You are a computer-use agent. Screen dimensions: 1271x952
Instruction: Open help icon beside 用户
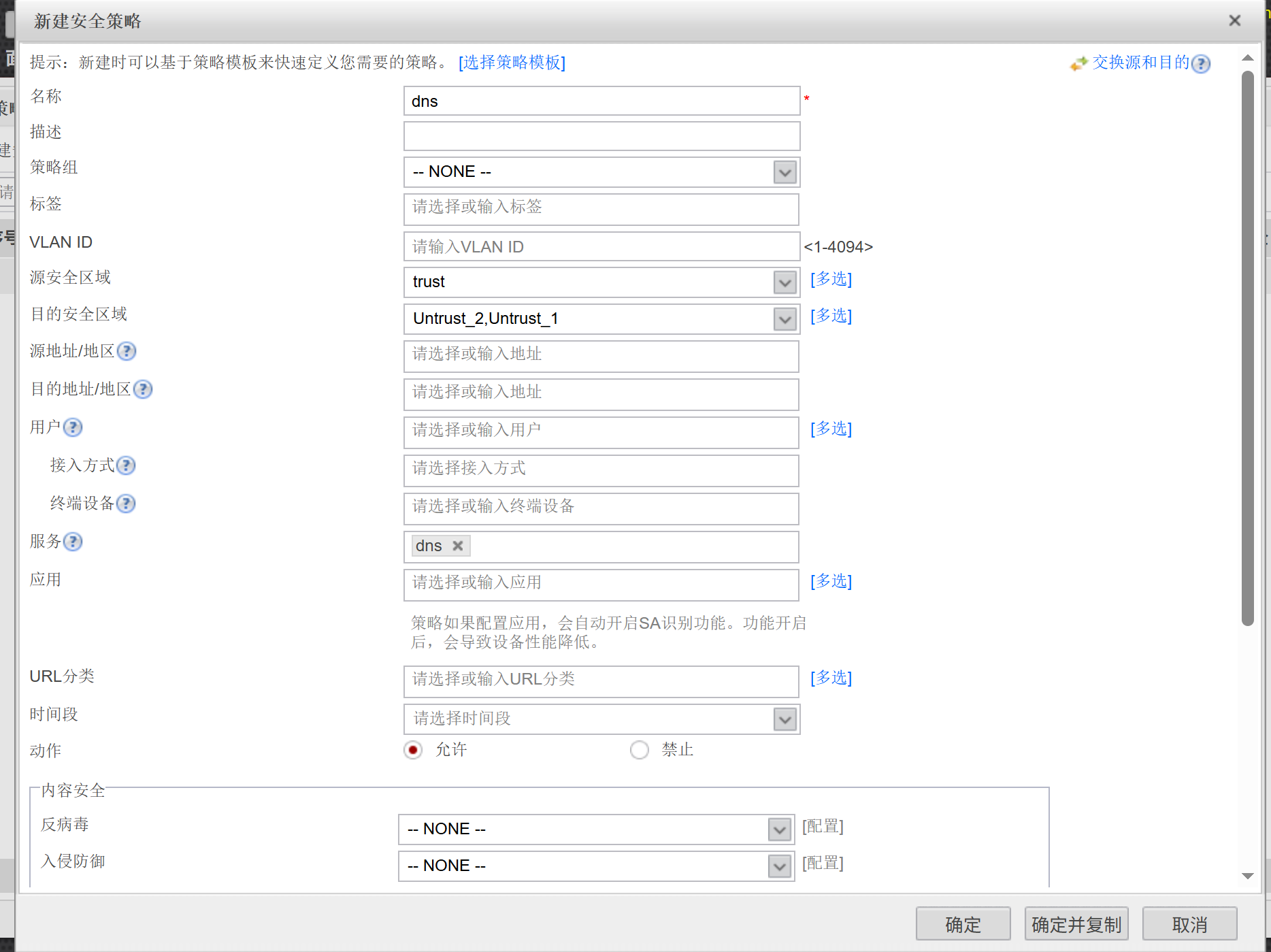pyautogui.click(x=73, y=427)
